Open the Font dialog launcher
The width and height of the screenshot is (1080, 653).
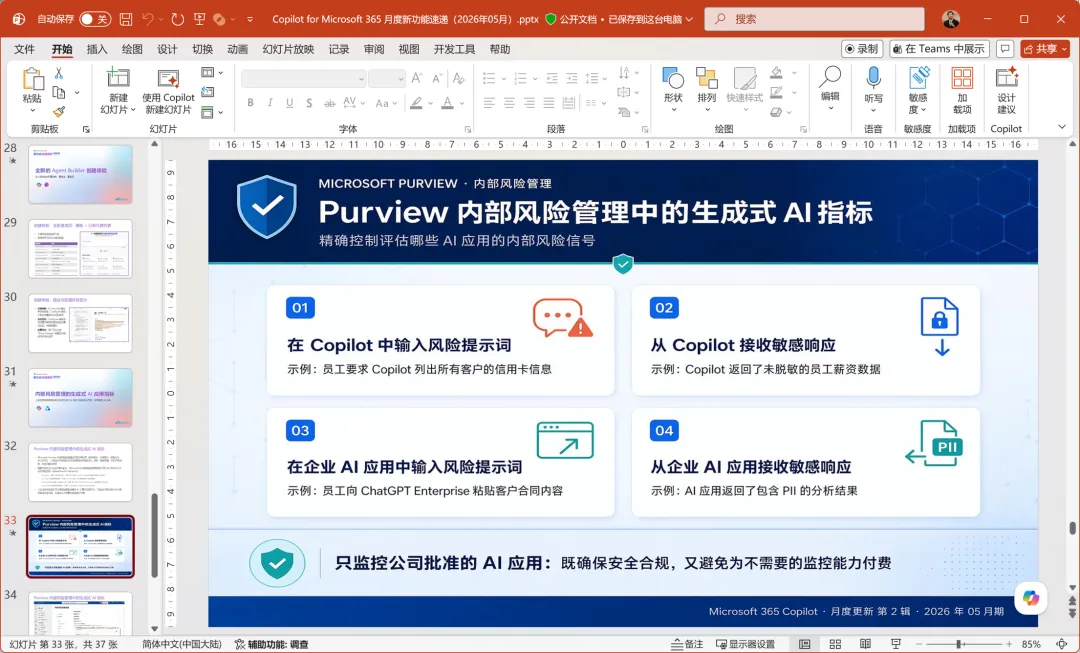468,129
